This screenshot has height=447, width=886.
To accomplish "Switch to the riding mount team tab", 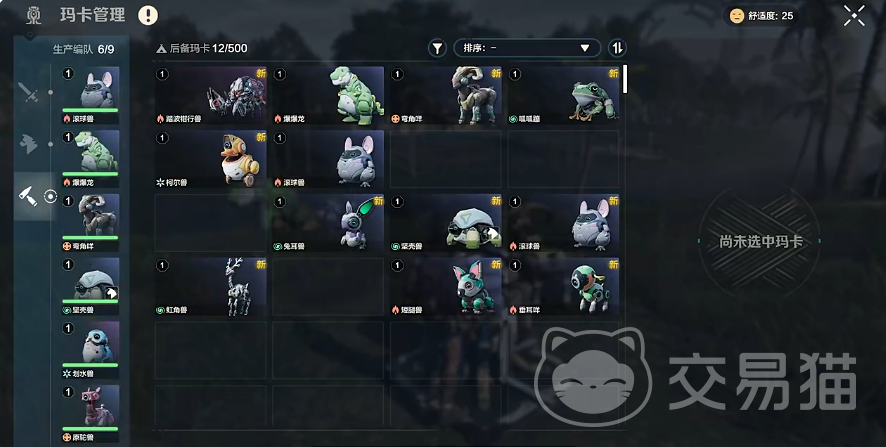I will [x=28, y=144].
